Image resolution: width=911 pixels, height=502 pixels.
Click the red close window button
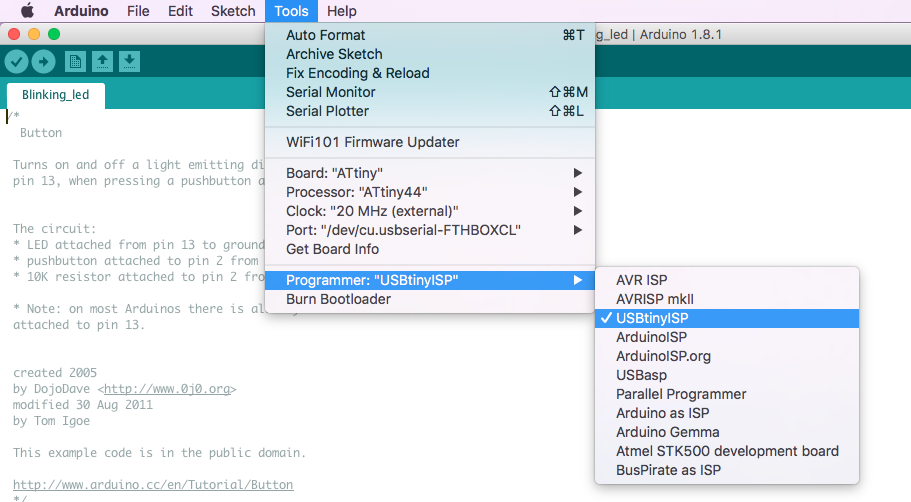coord(15,34)
